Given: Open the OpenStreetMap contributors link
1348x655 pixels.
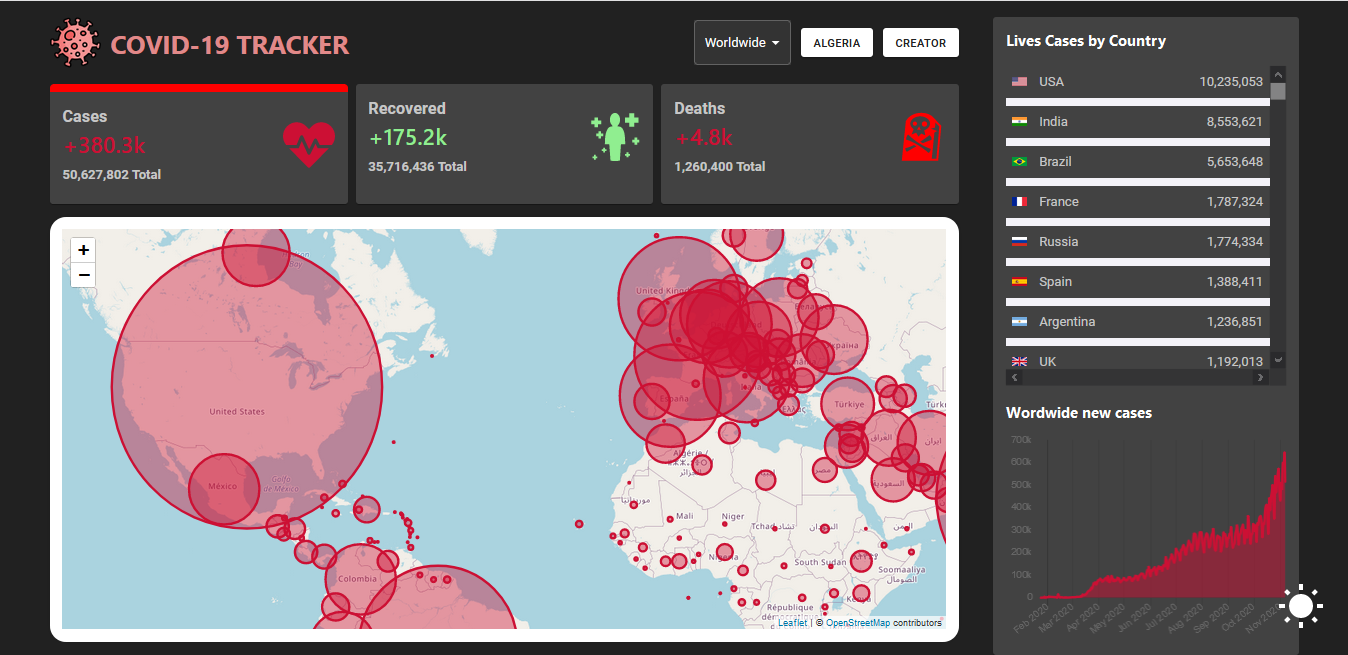Looking at the screenshot, I should [858, 622].
